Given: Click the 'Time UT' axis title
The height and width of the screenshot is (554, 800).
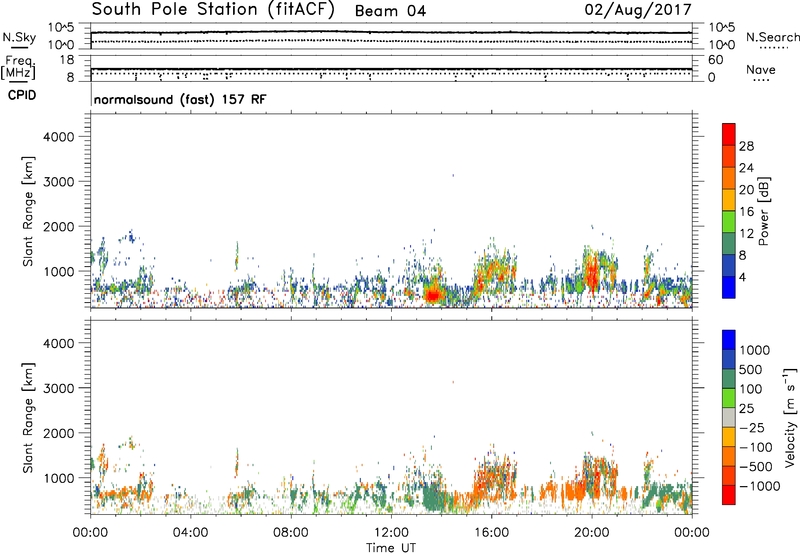Looking at the screenshot, I should 391,548.
